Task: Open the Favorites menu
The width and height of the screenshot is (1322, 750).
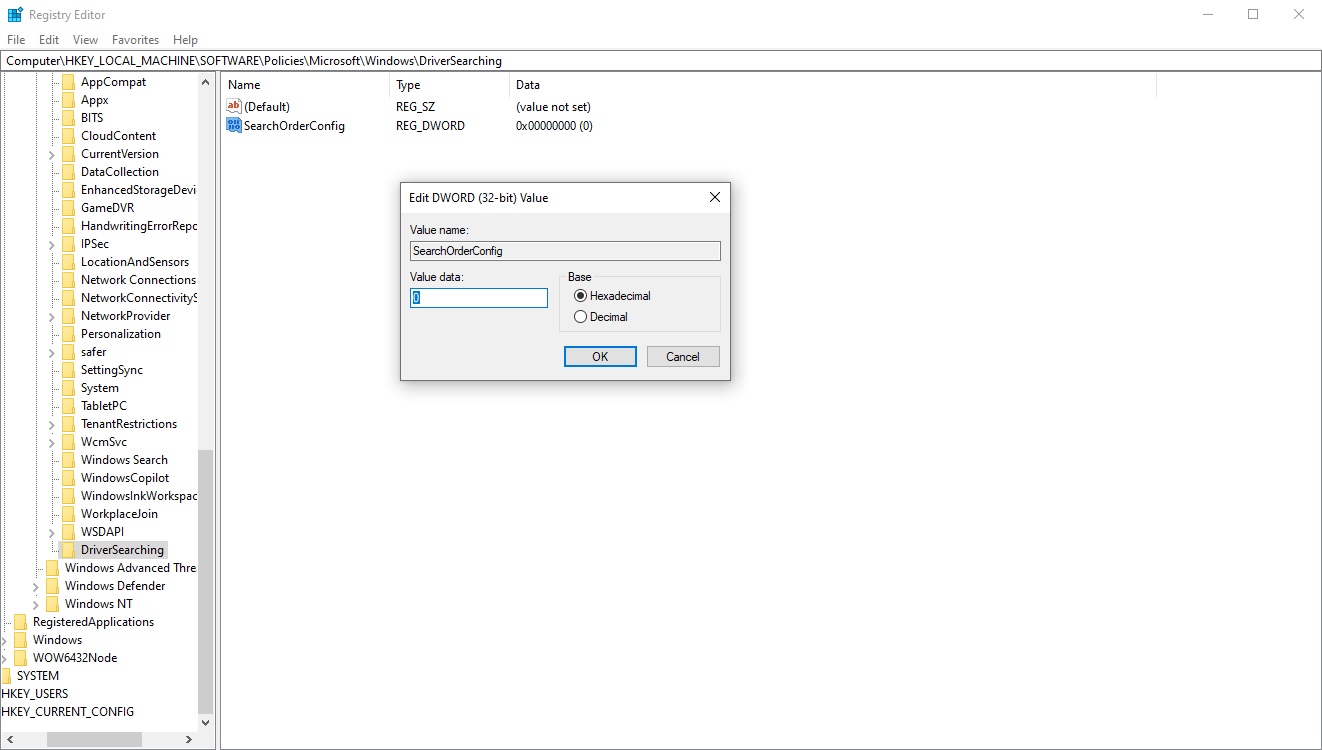Action: (135, 40)
